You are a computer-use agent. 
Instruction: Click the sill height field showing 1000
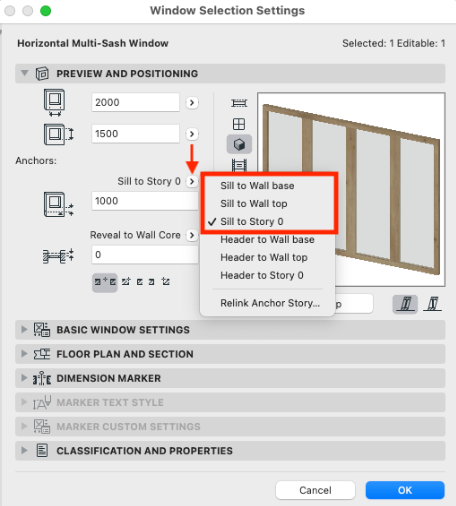click(x=145, y=201)
